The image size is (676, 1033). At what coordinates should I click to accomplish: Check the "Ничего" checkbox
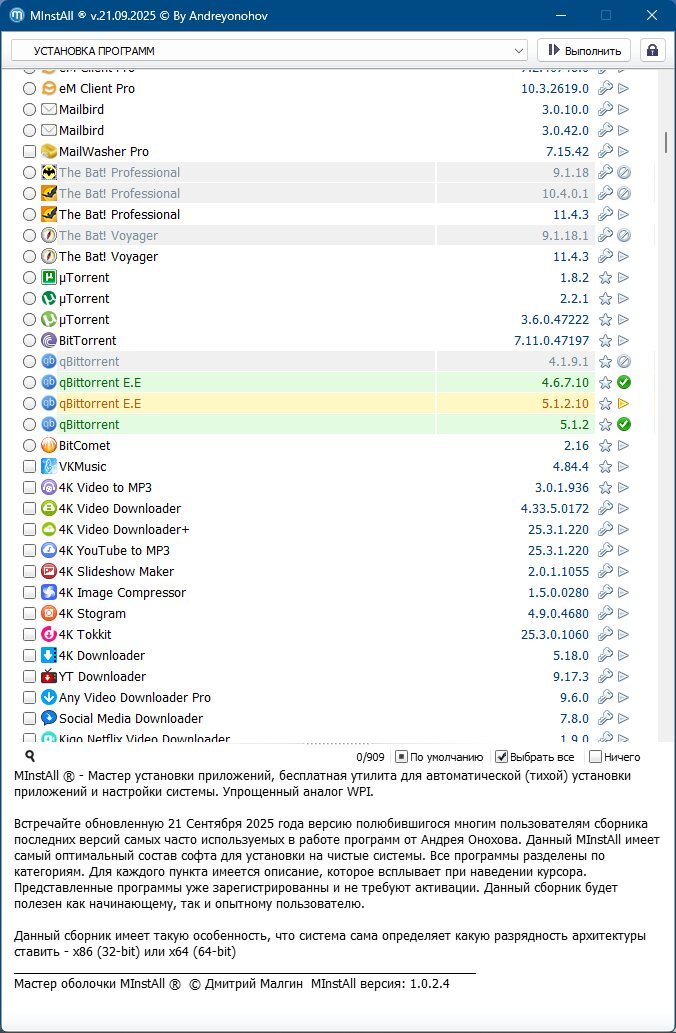pos(595,757)
